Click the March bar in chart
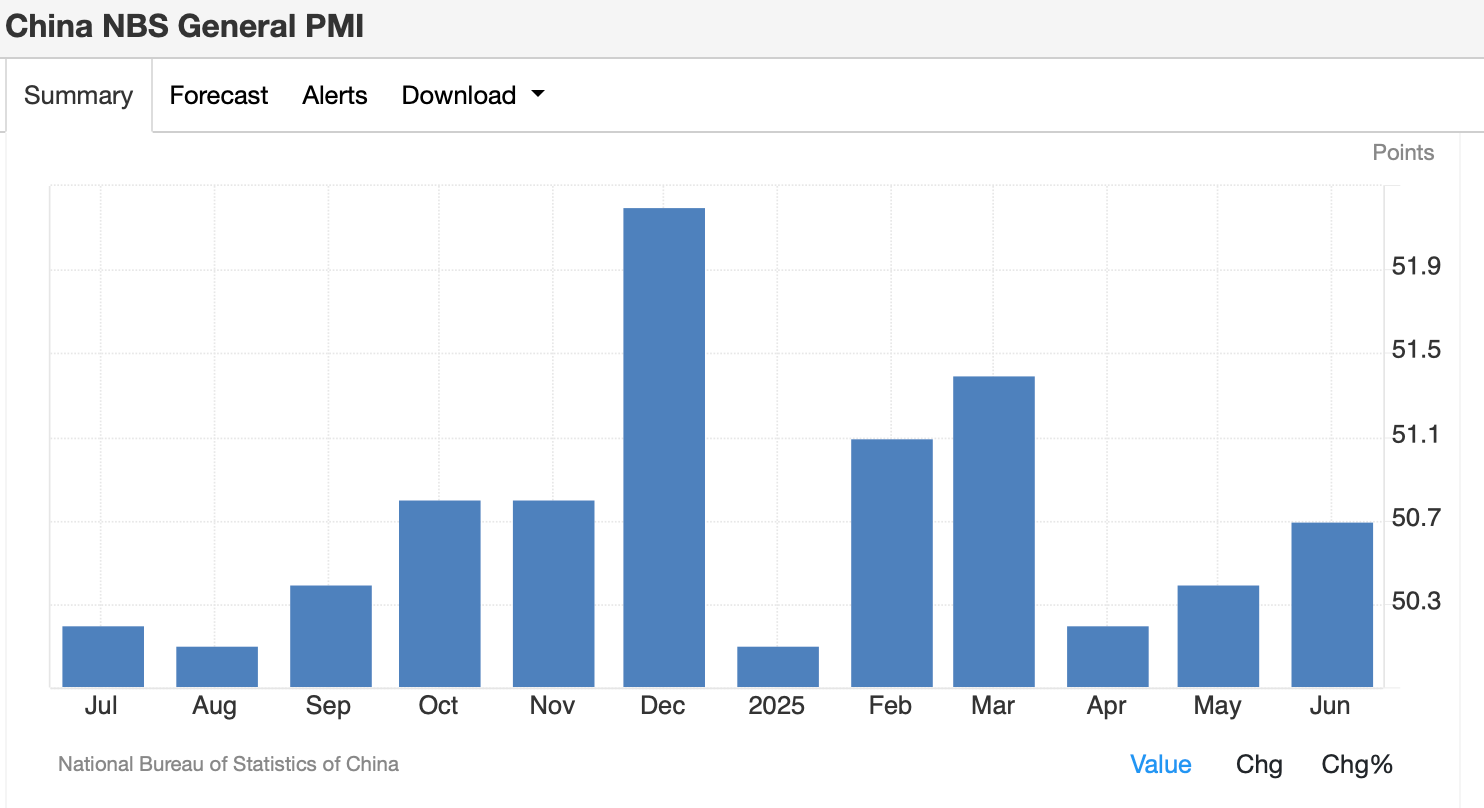The image size is (1484, 808). pyautogui.click(x=994, y=531)
